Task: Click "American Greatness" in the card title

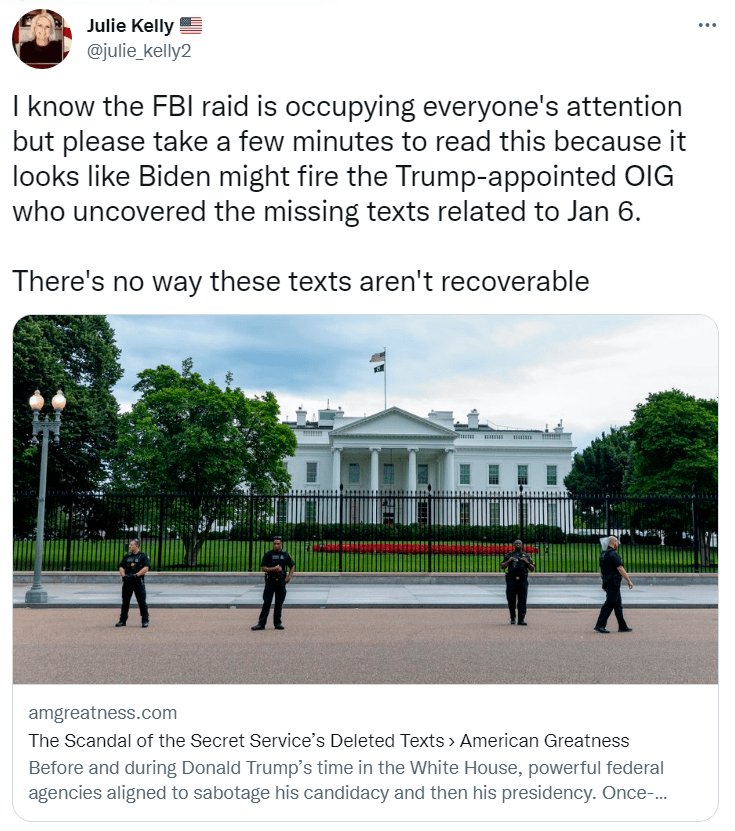Action: (x=544, y=740)
